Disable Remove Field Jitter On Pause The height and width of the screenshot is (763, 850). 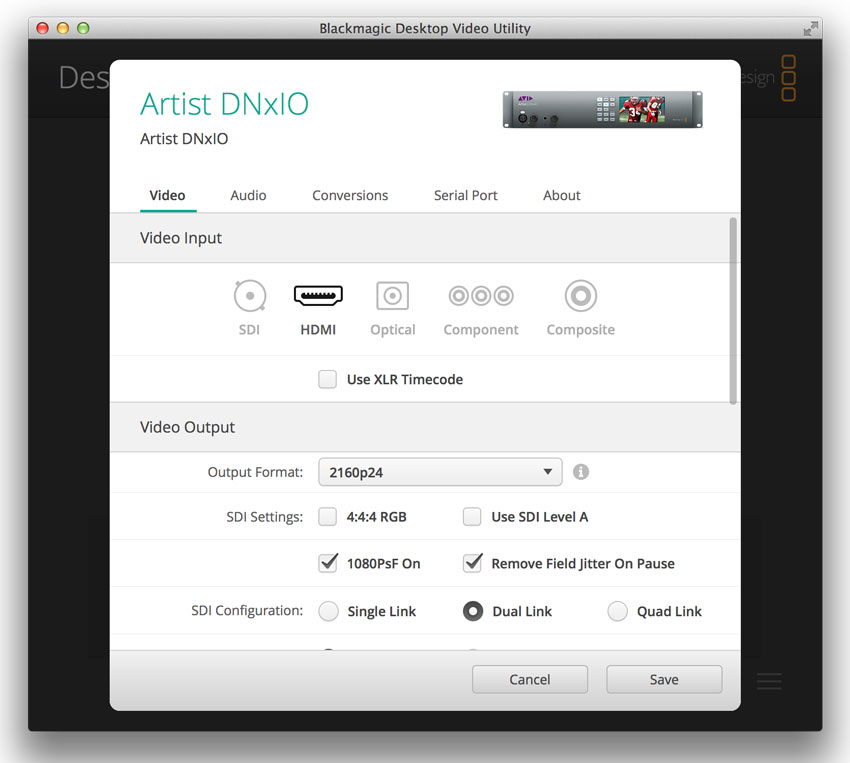pyautogui.click(x=473, y=564)
